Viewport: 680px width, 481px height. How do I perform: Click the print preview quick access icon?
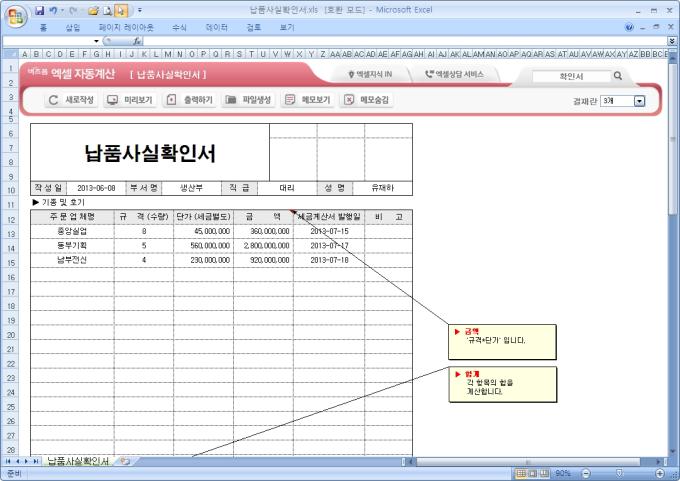(x=108, y=10)
